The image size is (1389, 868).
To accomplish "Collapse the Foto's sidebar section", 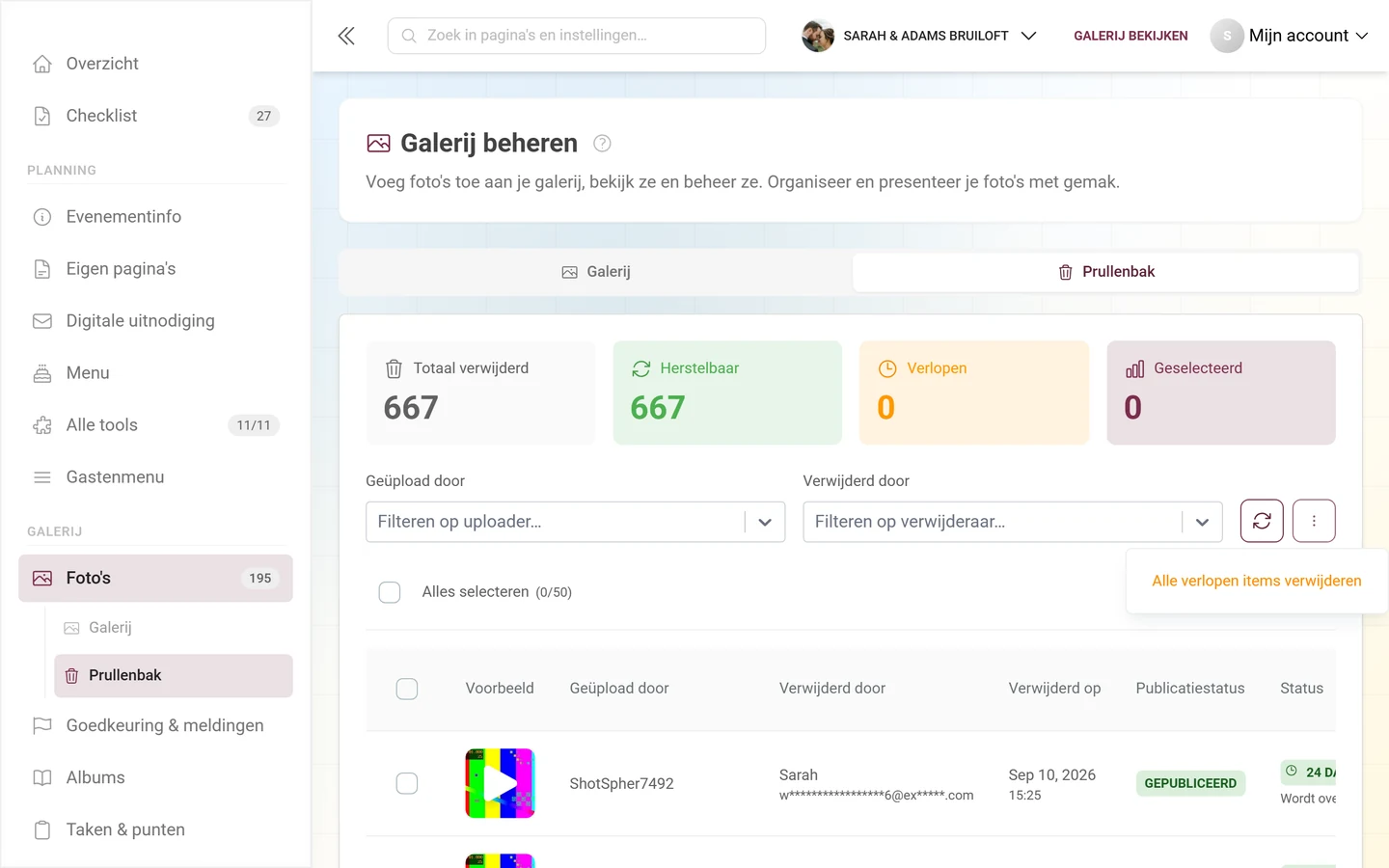I will 155,579.
